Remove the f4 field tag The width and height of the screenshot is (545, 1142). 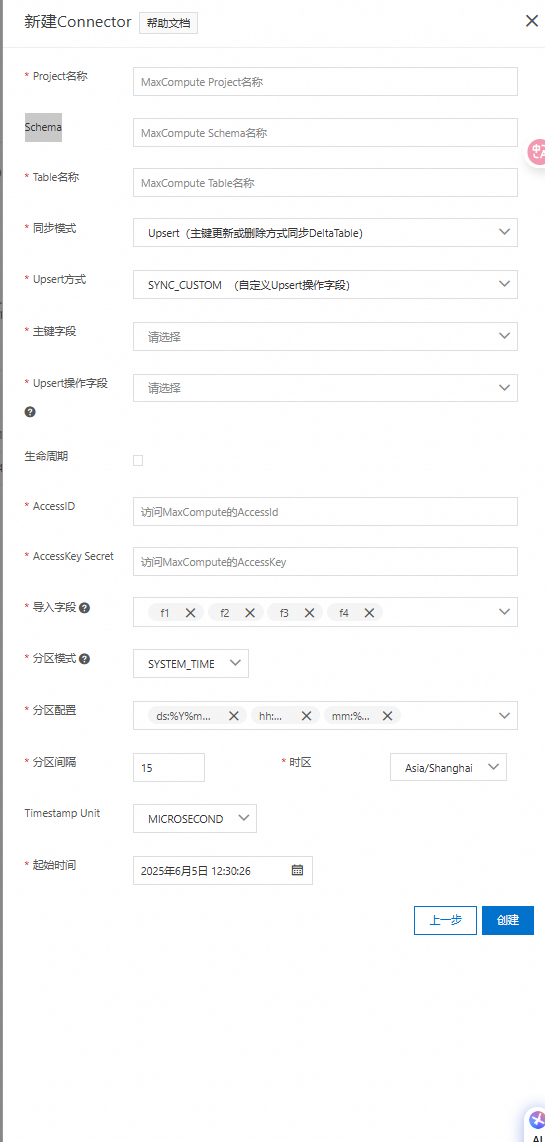pos(369,613)
